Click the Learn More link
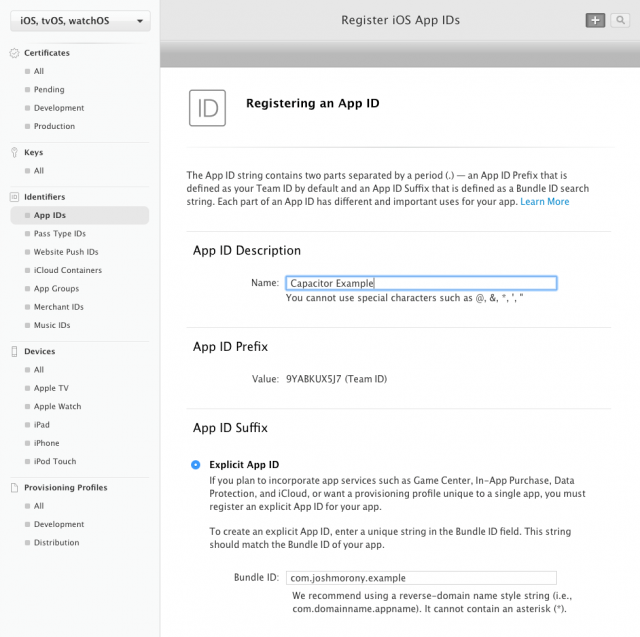This screenshot has width=640, height=637. [x=544, y=202]
